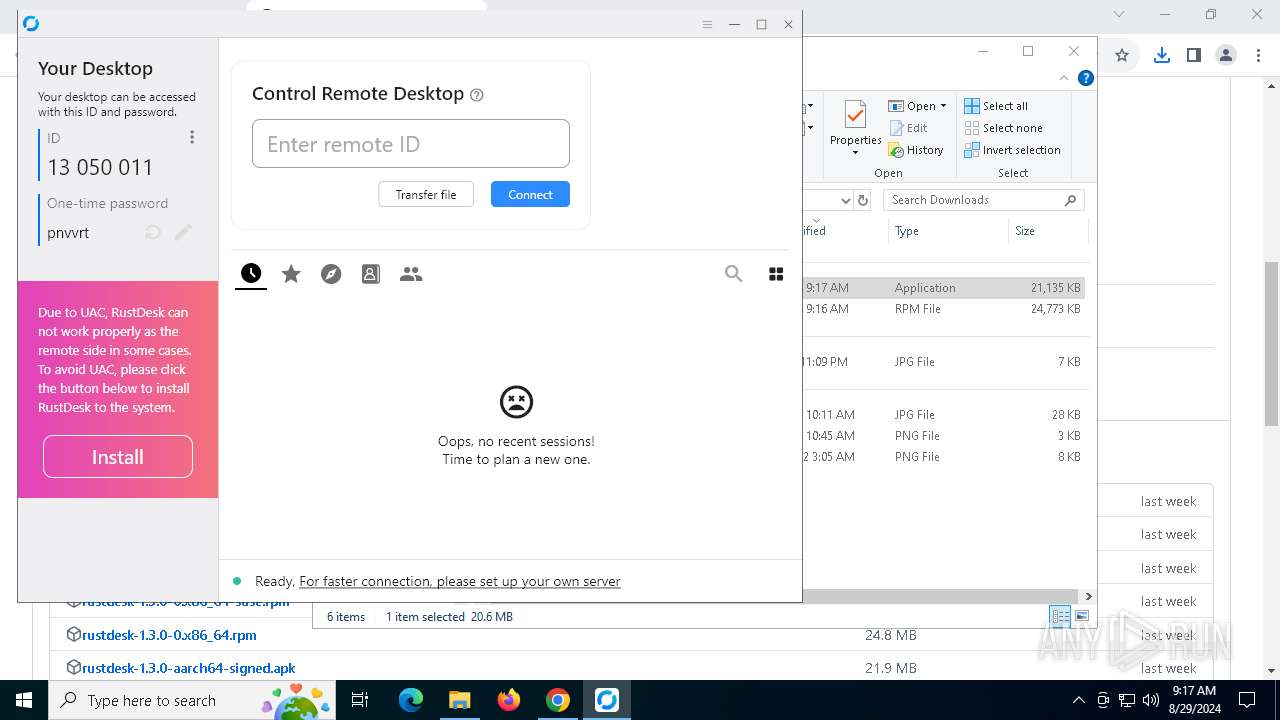Search peers with the magnifier icon
This screenshot has height=720, width=1280.
point(734,273)
